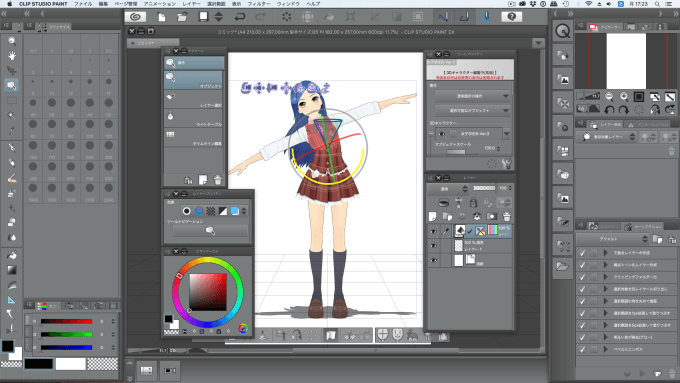Open auto action set dropdown
Viewport: 680px width, 383px height.
click(612, 239)
